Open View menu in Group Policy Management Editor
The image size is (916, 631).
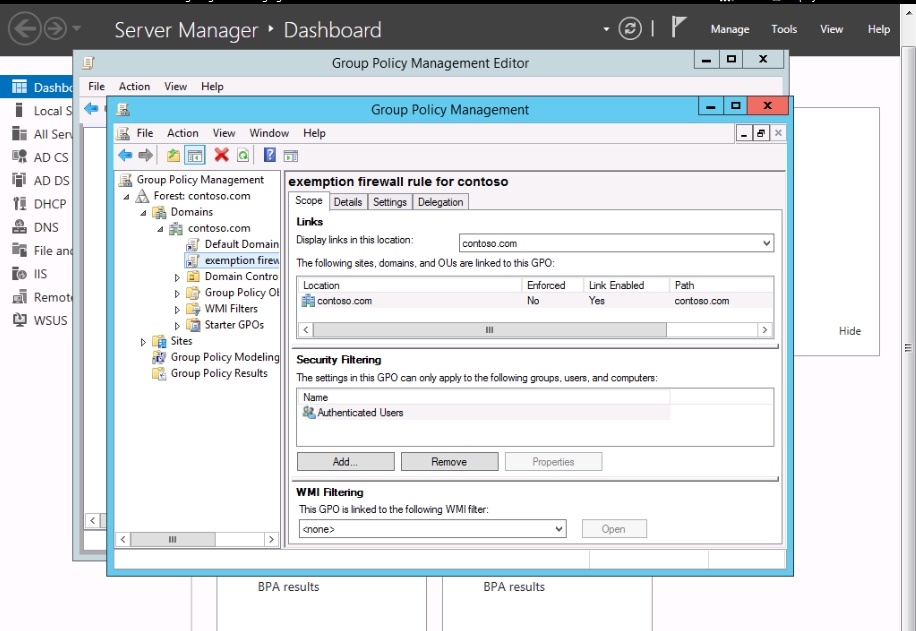pyautogui.click(x=175, y=86)
